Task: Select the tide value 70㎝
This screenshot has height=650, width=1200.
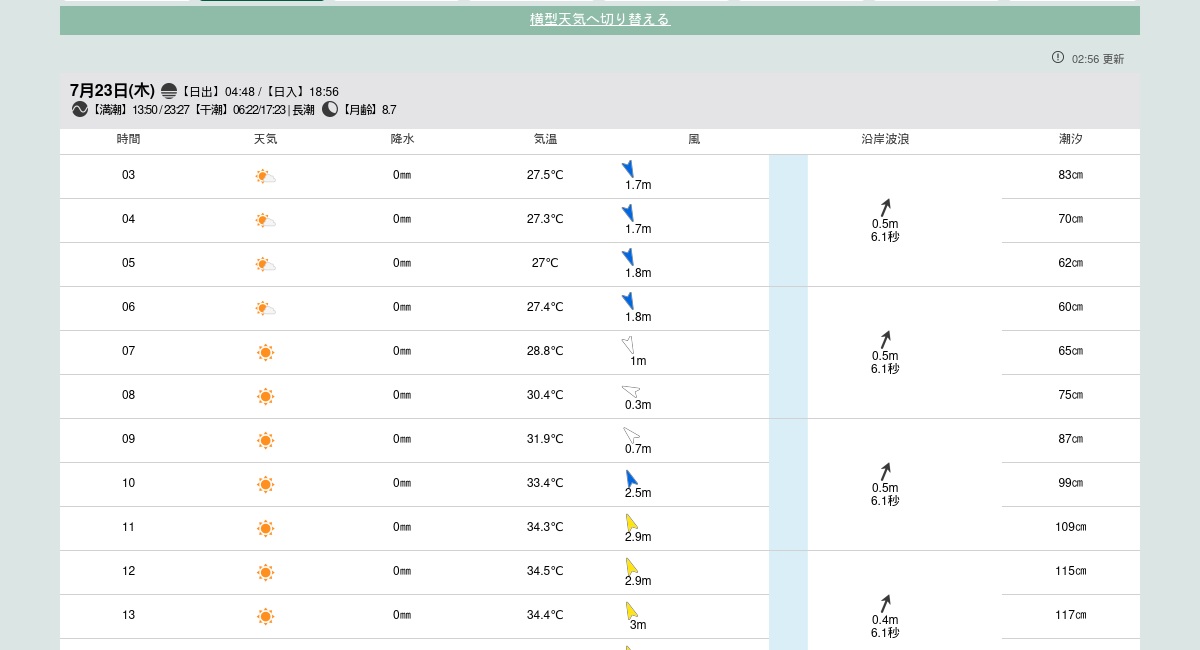Action: (1070, 219)
